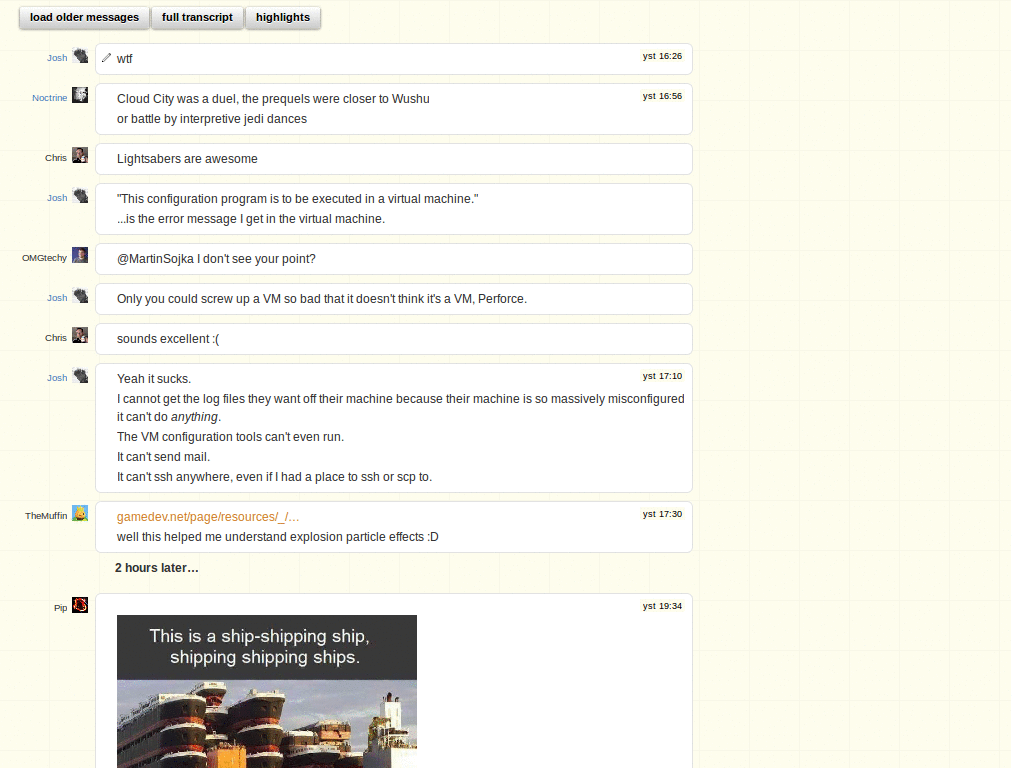Click 'The VM configuration tools can't even run.'

230,437
